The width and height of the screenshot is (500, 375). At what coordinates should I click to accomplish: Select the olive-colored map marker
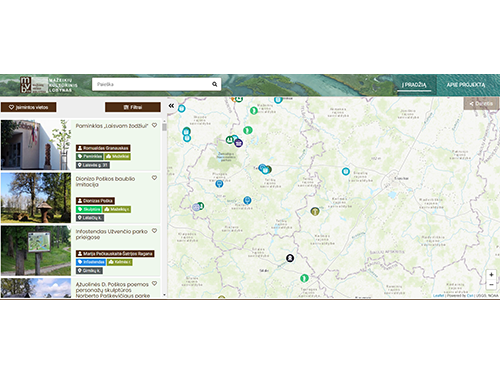(315, 211)
